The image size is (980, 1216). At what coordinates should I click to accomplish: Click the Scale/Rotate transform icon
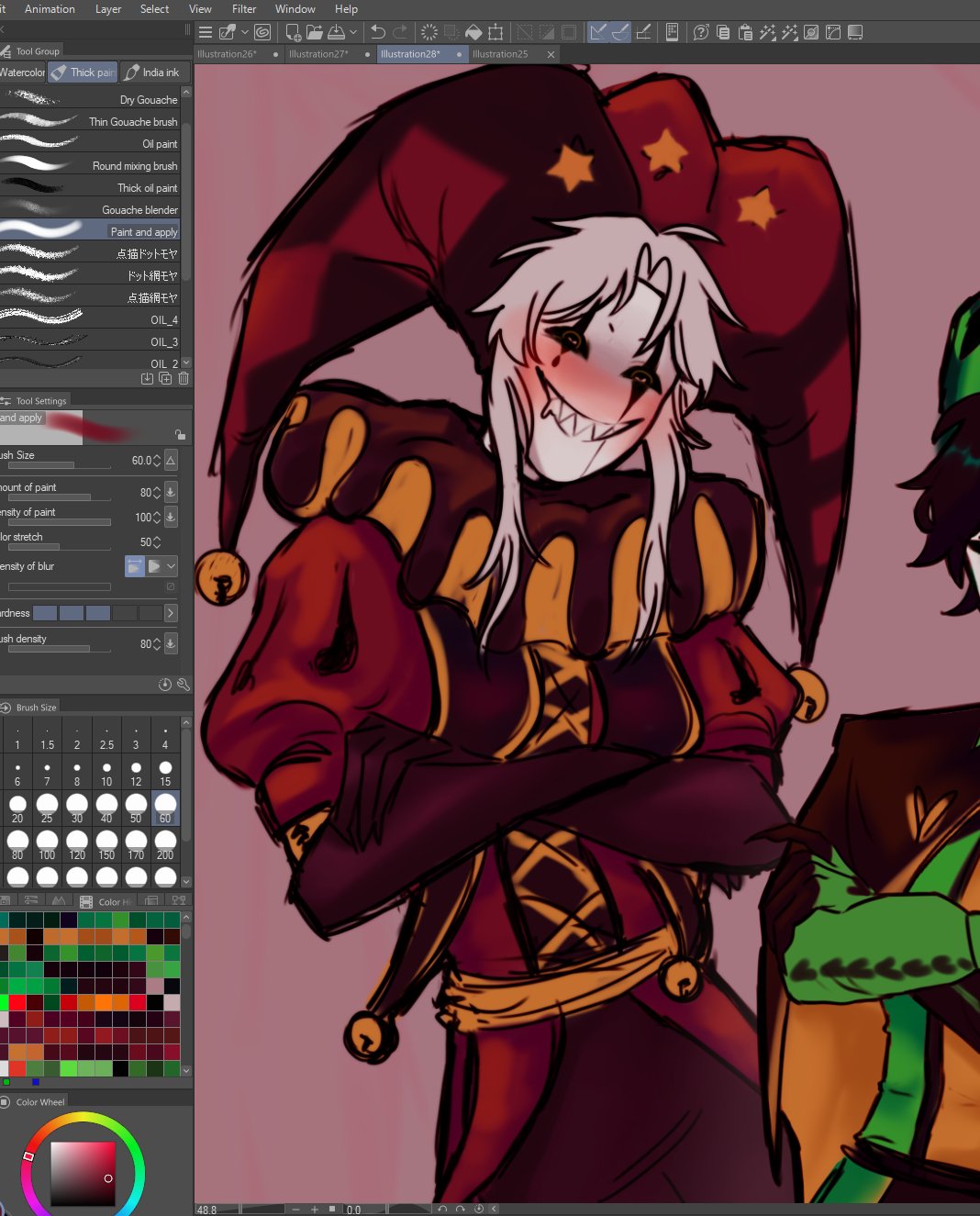(x=496, y=32)
